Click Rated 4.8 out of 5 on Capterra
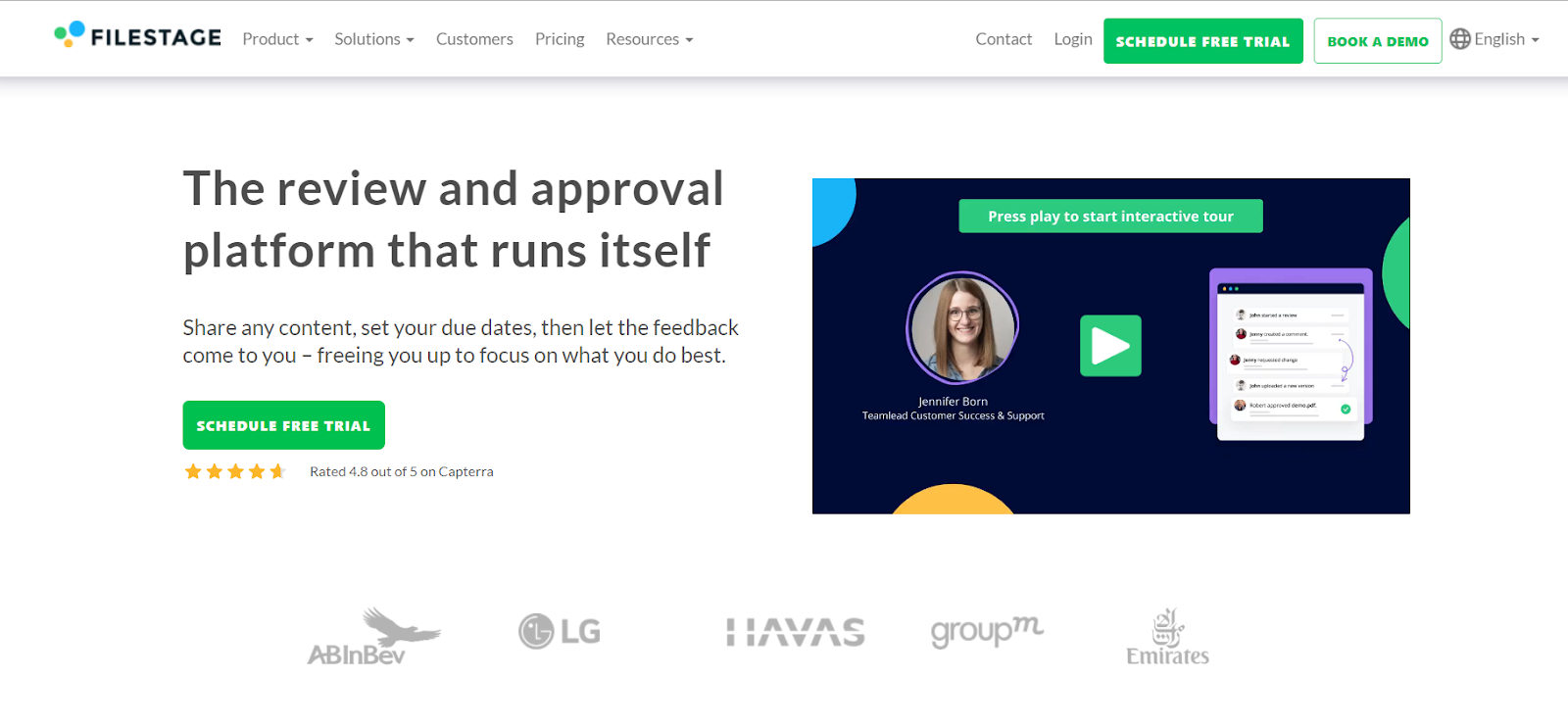Viewport: 1568px width, 727px height. [x=402, y=471]
